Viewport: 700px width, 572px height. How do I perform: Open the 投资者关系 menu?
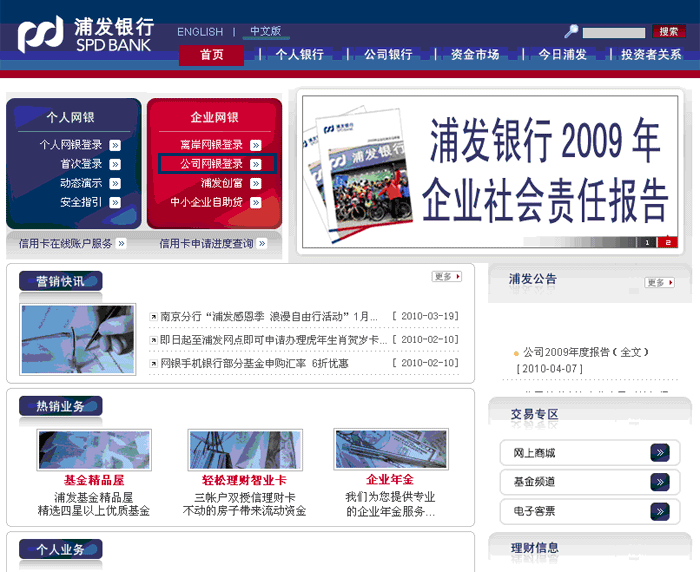tap(651, 54)
